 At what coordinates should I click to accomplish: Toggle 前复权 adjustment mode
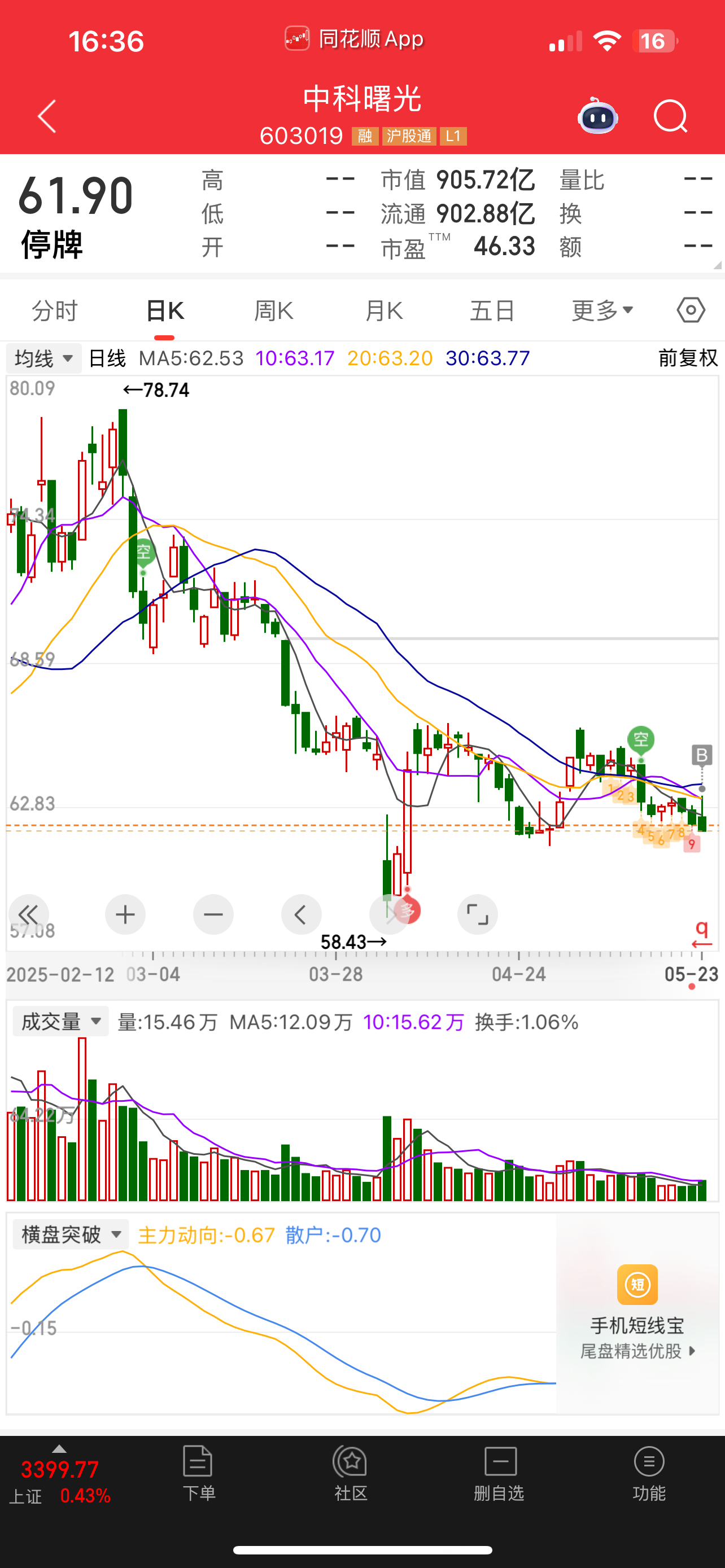tap(688, 358)
